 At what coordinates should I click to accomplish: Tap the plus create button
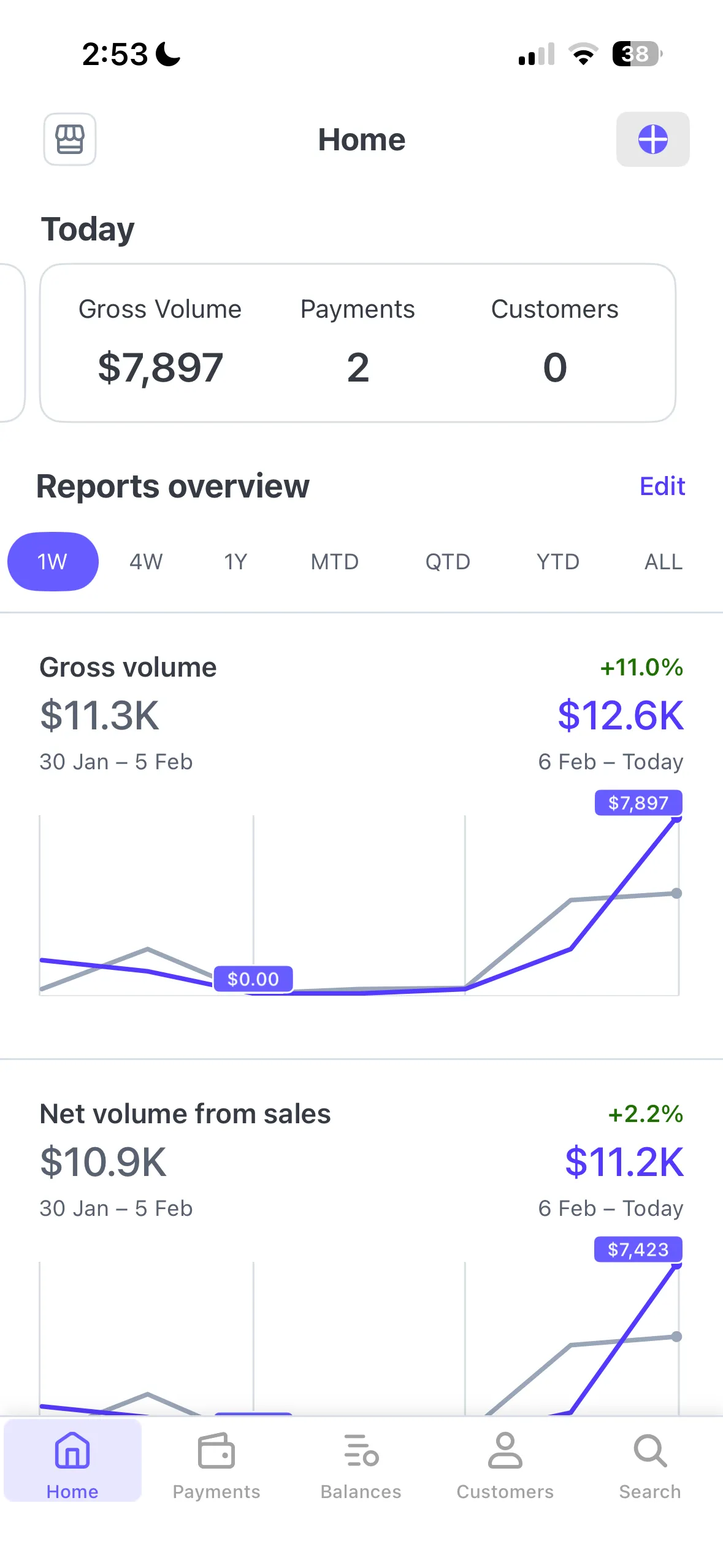click(652, 139)
